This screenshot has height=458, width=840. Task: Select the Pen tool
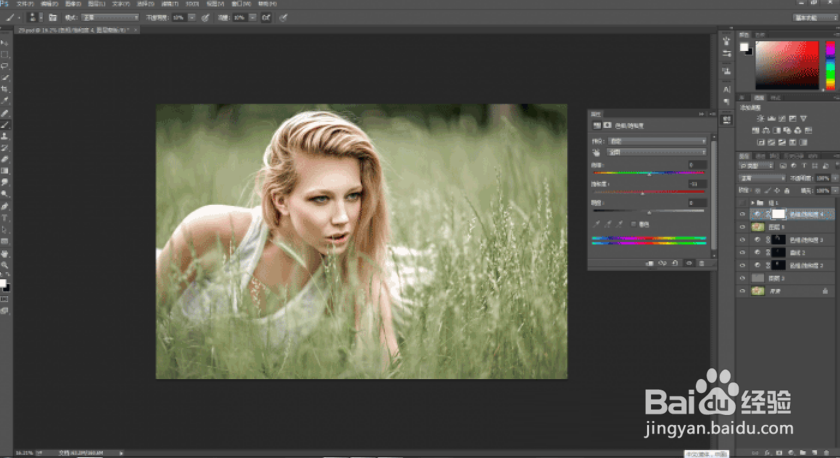point(4,206)
